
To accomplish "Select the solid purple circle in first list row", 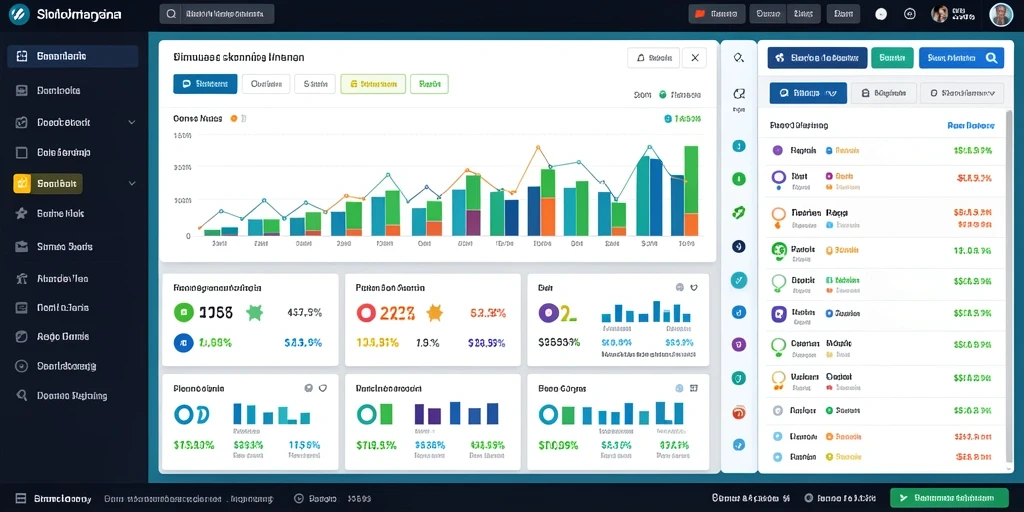I will coord(777,150).
